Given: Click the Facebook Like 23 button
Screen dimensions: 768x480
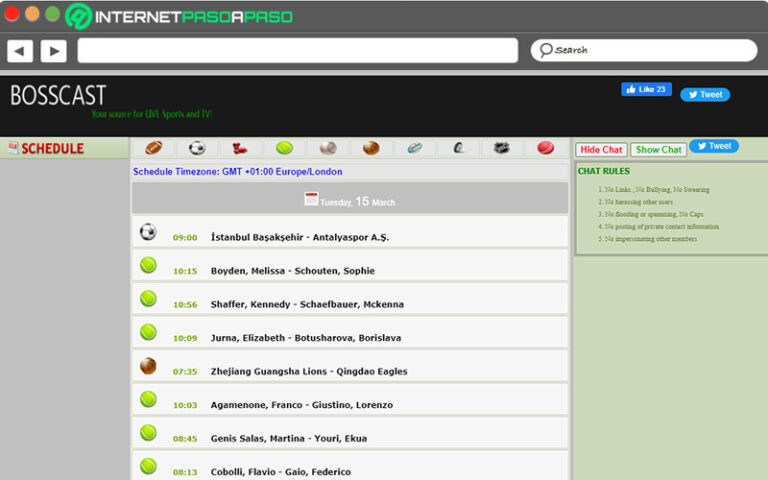Looking at the screenshot, I should (x=646, y=89).
